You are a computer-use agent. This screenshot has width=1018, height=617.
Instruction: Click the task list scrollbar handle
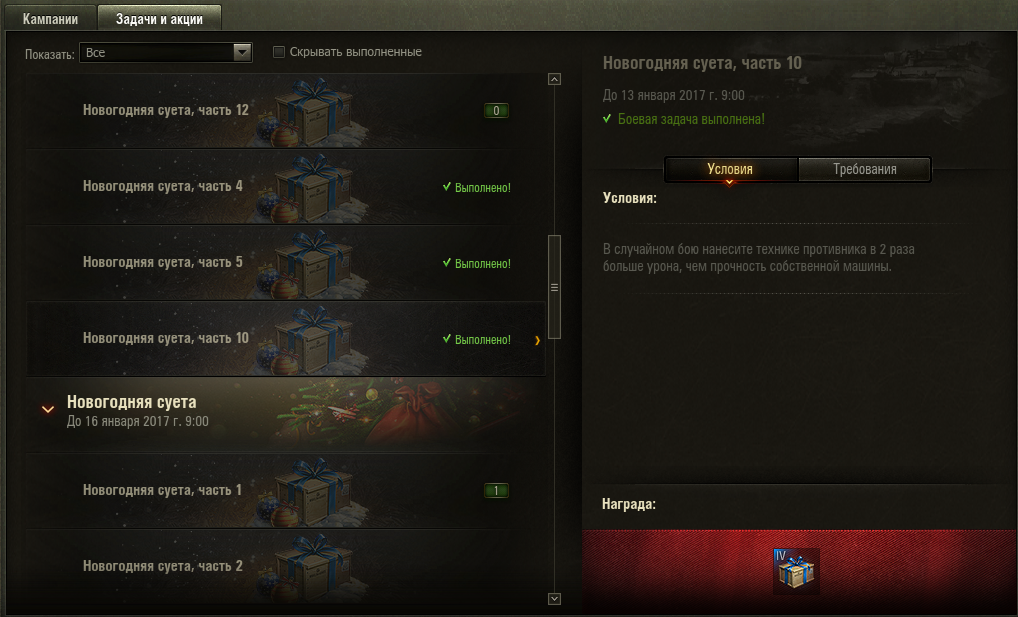click(x=554, y=287)
